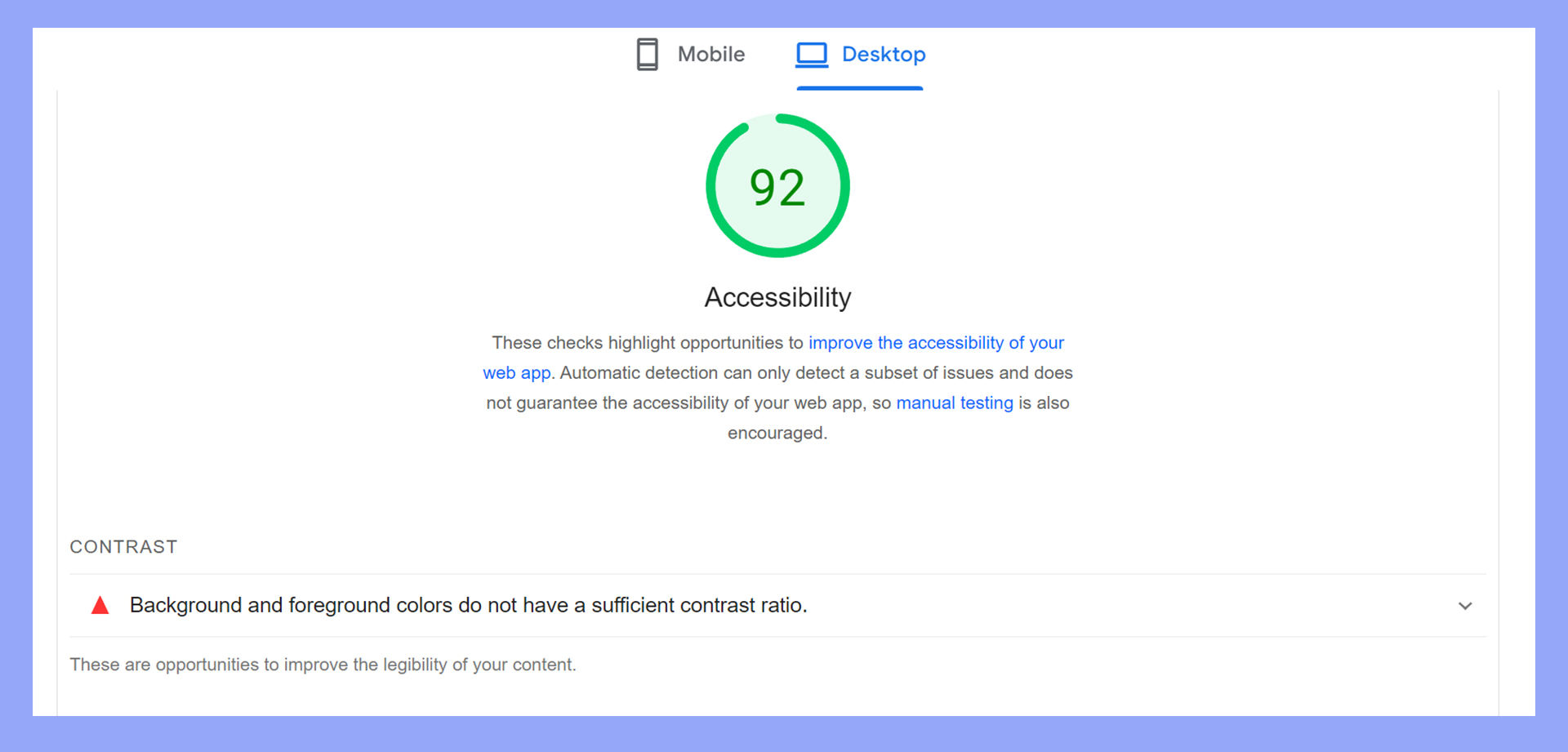The height and width of the screenshot is (752, 1568).
Task: Click the phone icon to preview mobile results
Action: tap(648, 54)
